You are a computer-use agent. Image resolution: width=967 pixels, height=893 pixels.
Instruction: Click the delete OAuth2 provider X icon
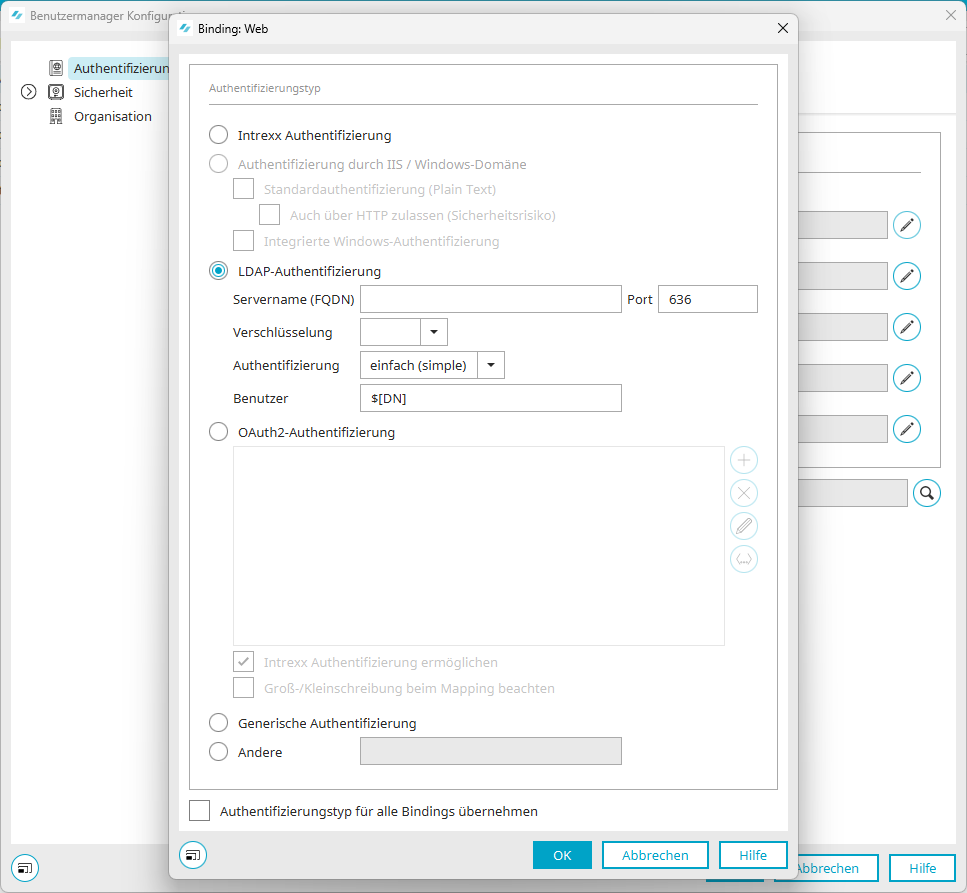point(744,493)
